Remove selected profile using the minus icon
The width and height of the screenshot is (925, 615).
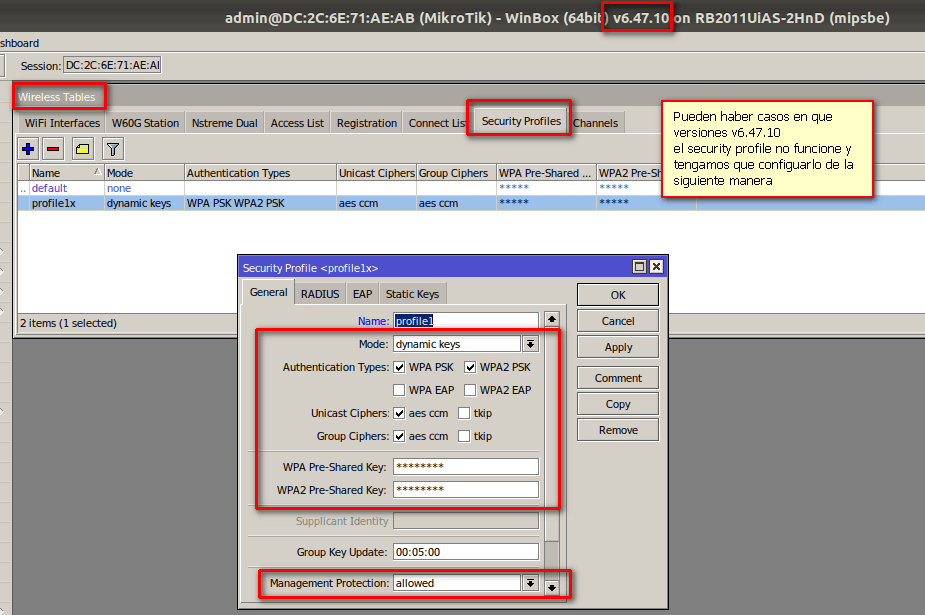56,148
